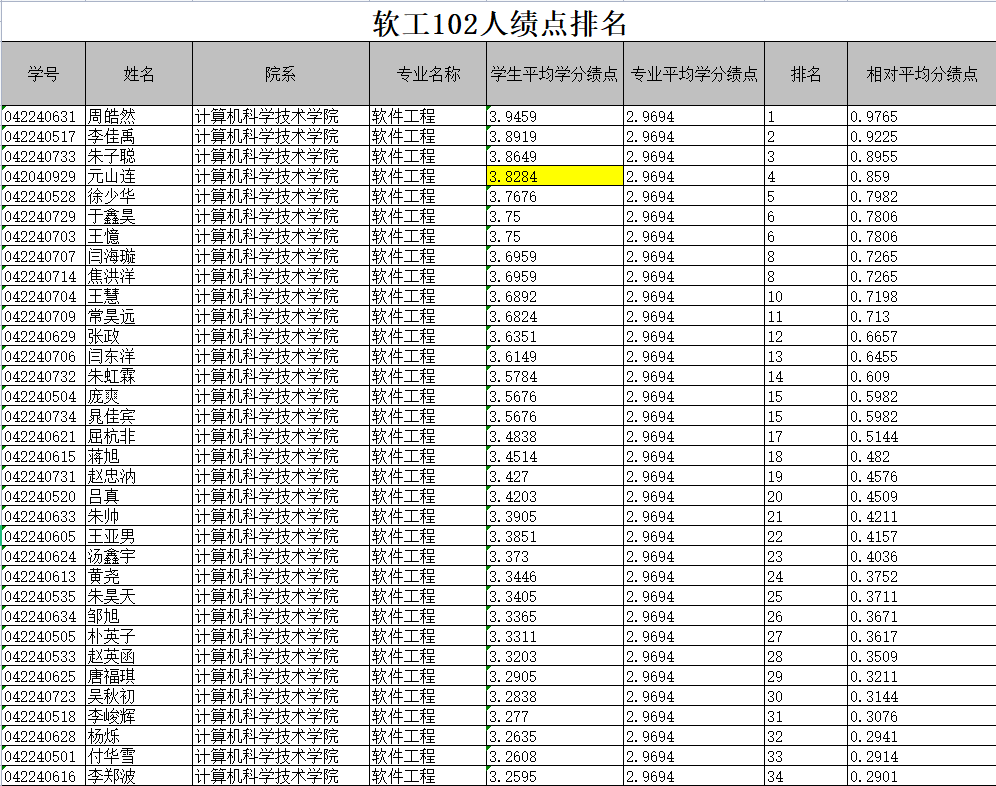
Task: Select the name cell 杨烁
Action: pos(138,736)
